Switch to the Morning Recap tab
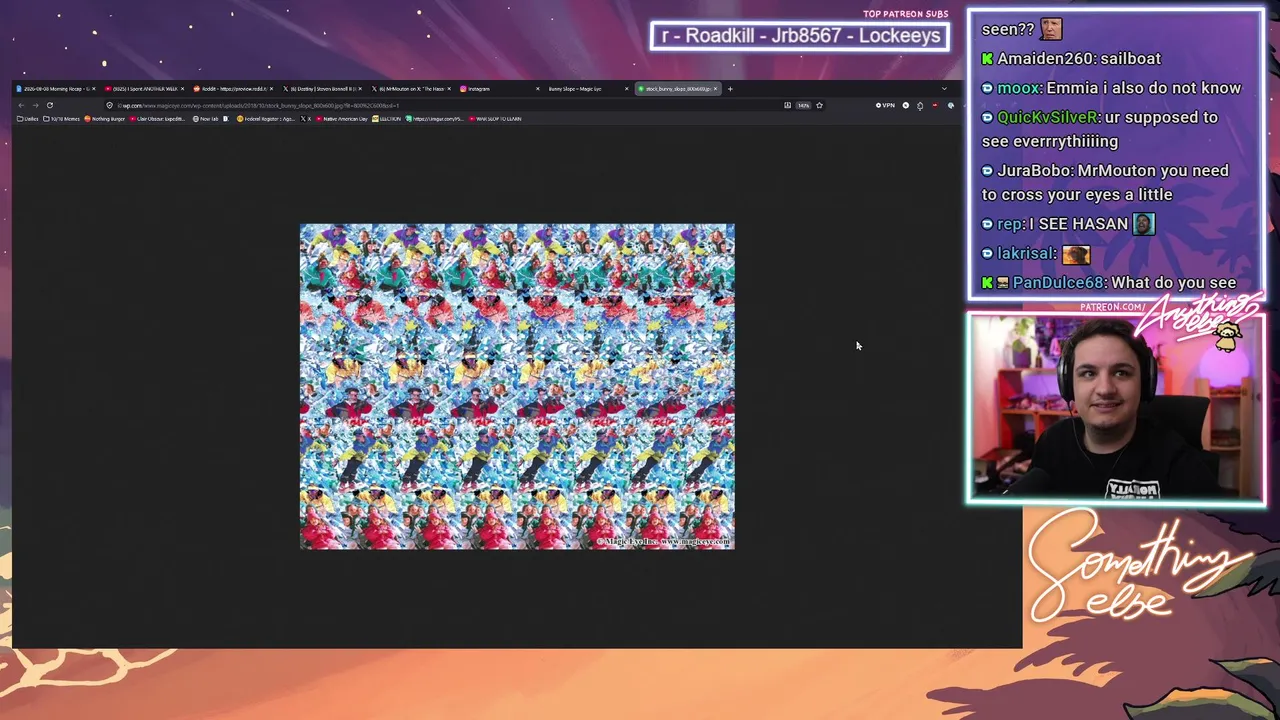The width and height of the screenshot is (1280, 720). pos(55,89)
